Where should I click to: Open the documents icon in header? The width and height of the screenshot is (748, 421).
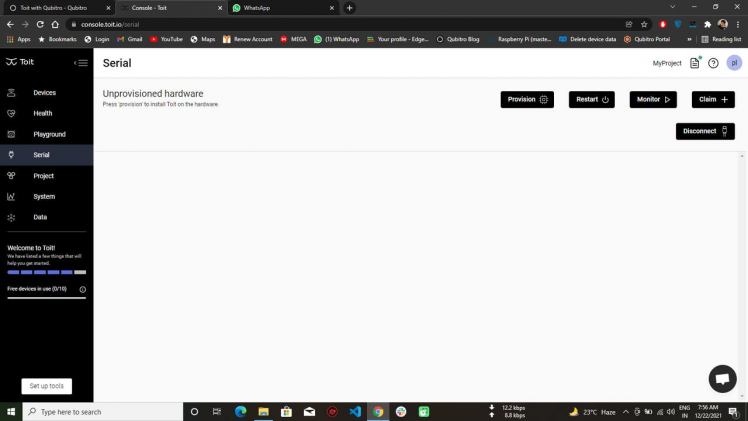[695, 63]
